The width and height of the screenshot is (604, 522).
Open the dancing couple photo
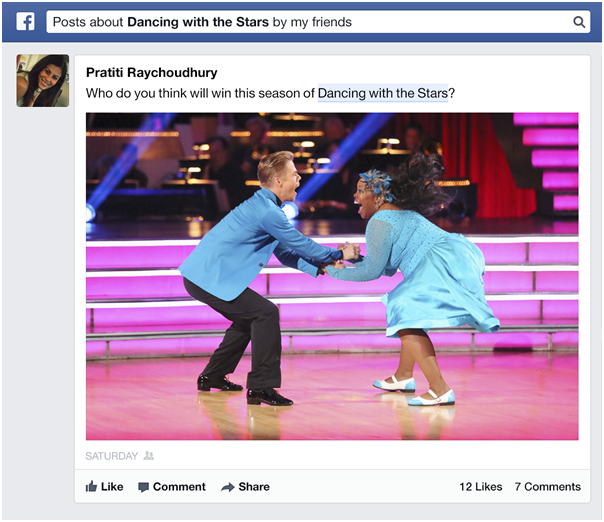tap(332, 276)
